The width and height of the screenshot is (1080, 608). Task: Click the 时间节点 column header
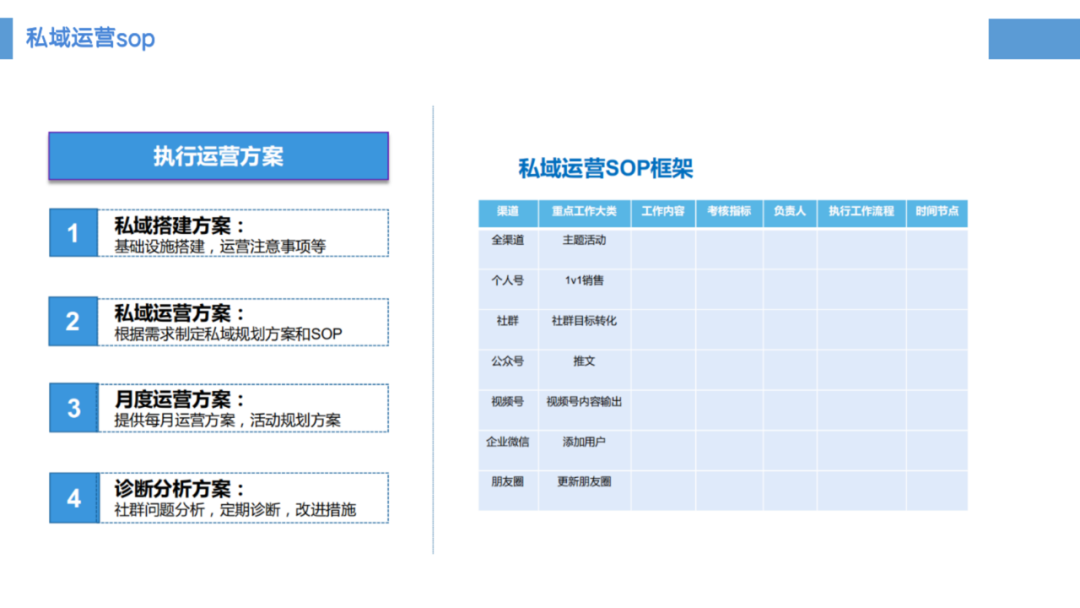(x=937, y=213)
